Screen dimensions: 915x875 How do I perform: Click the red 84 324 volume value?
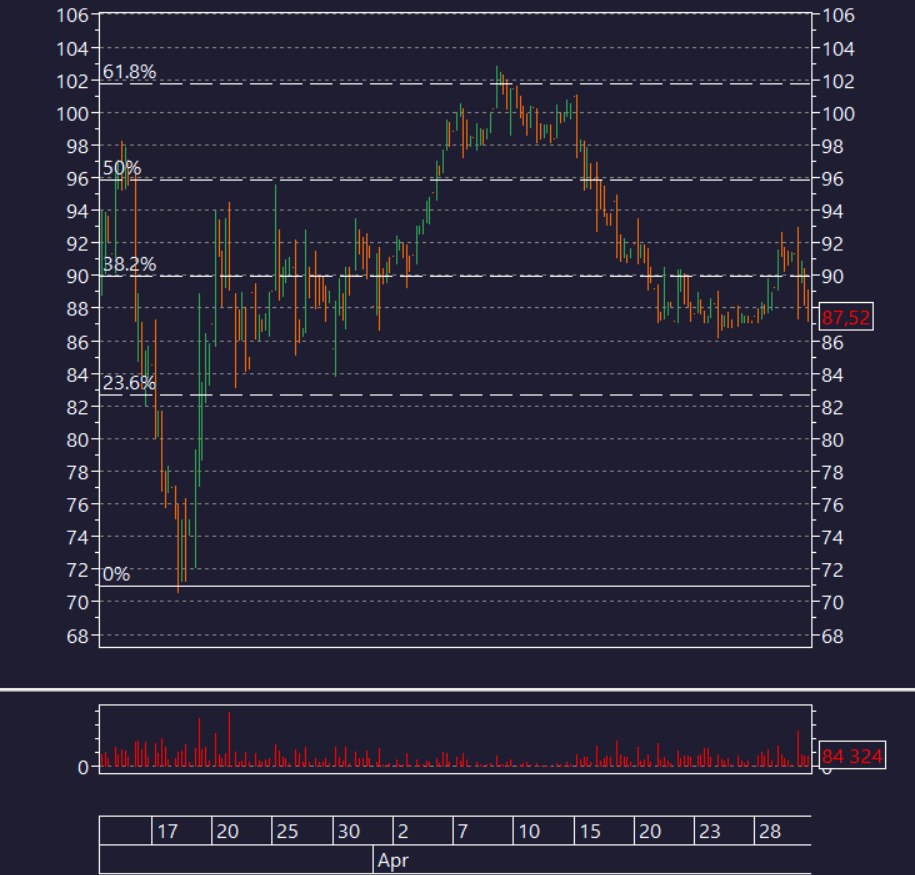[852, 756]
